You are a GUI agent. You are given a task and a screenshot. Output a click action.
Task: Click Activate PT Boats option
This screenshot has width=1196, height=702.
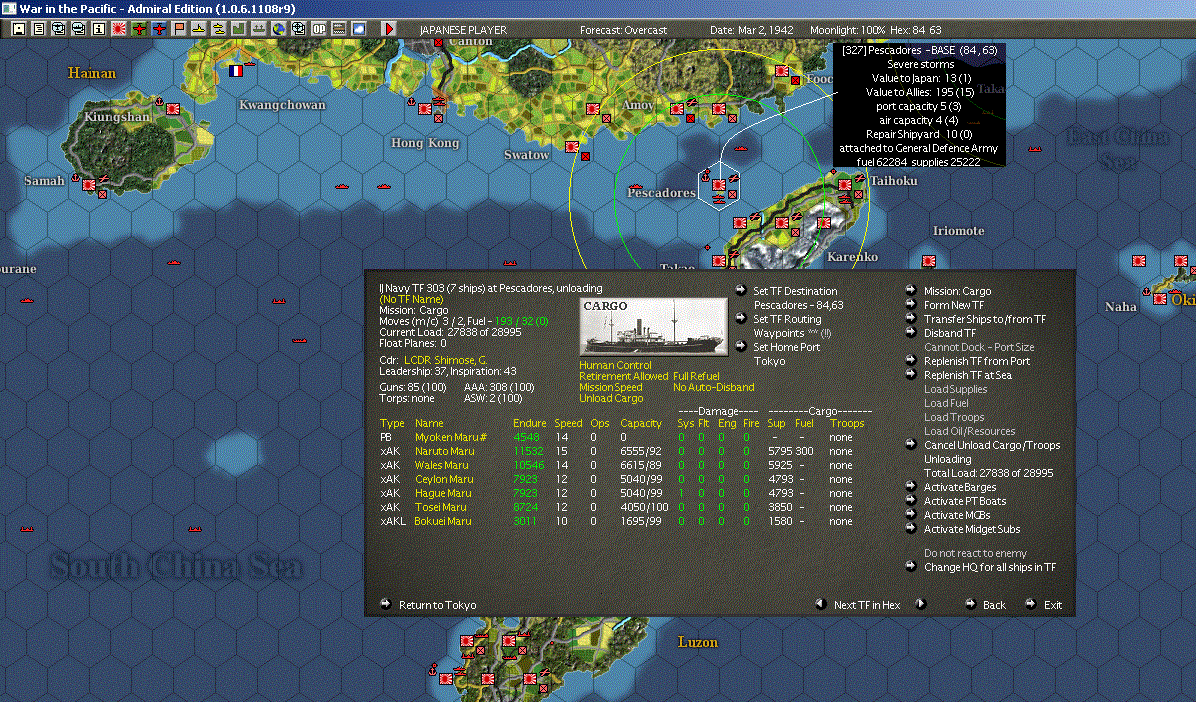965,501
